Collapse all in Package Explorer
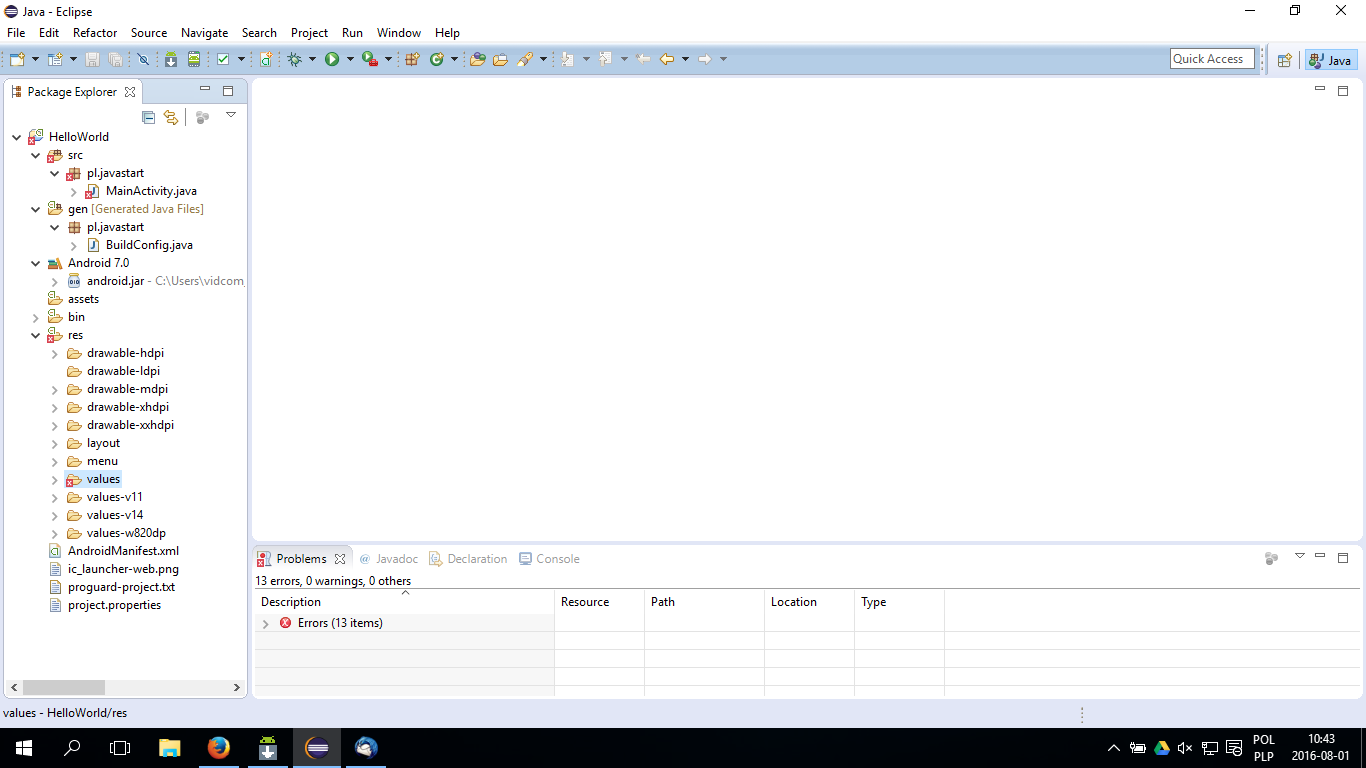 pos(148,117)
